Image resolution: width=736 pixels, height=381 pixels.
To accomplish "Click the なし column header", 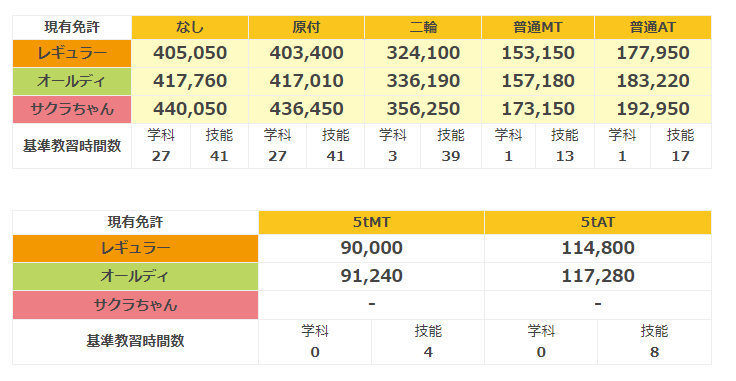I will coord(190,27).
